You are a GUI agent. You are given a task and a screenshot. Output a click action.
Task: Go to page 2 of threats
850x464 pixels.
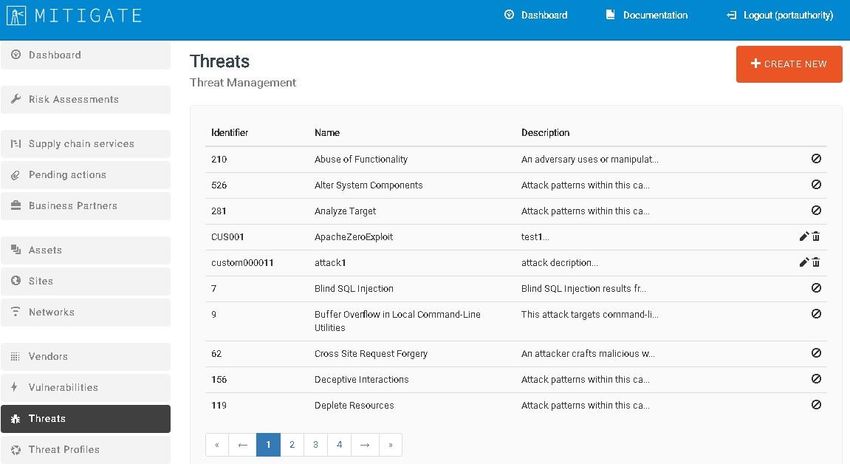pyautogui.click(x=292, y=444)
